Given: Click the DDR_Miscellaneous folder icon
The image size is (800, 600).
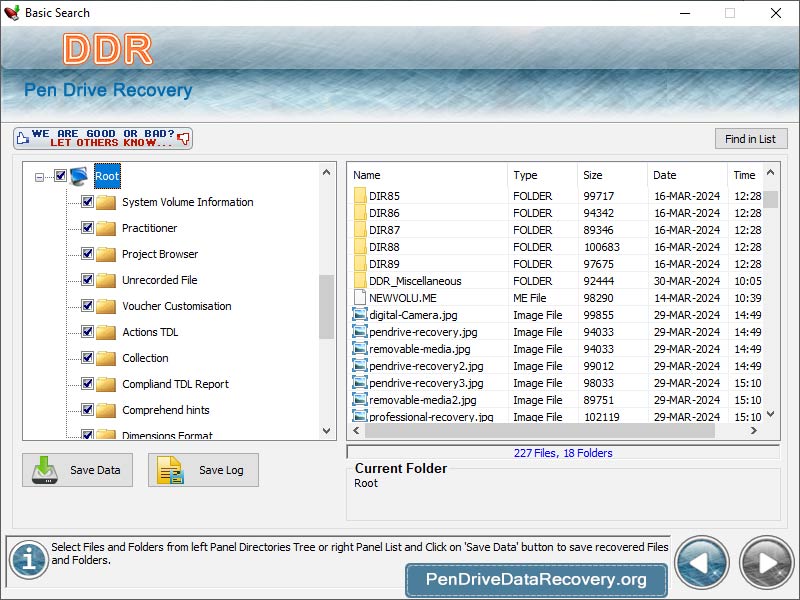Looking at the screenshot, I should click(x=360, y=281).
